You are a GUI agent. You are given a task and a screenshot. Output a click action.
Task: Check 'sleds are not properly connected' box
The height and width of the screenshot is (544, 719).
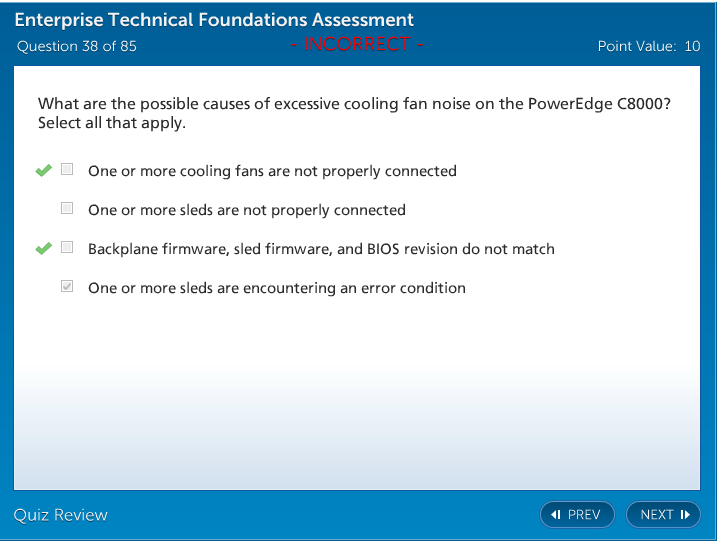click(x=67, y=209)
